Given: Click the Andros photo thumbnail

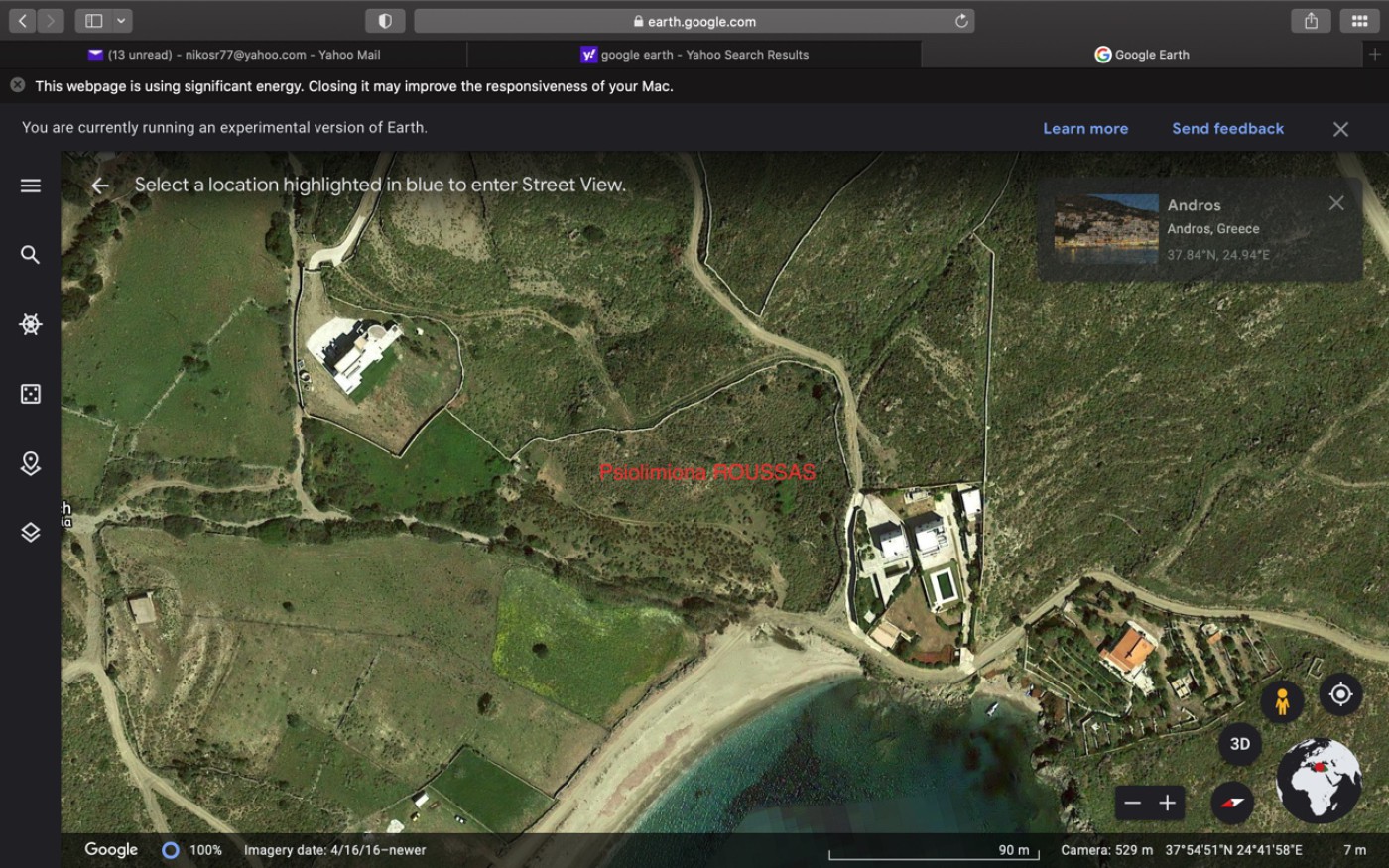Looking at the screenshot, I should click(x=1106, y=229).
